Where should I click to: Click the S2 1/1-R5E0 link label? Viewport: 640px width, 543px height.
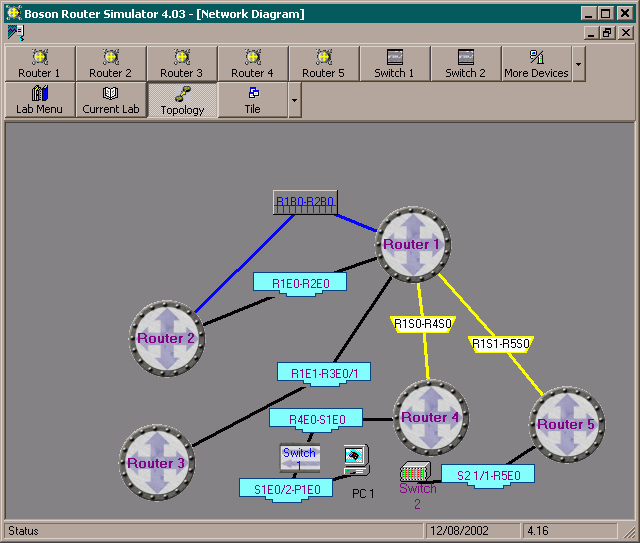pyautogui.click(x=488, y=476)
